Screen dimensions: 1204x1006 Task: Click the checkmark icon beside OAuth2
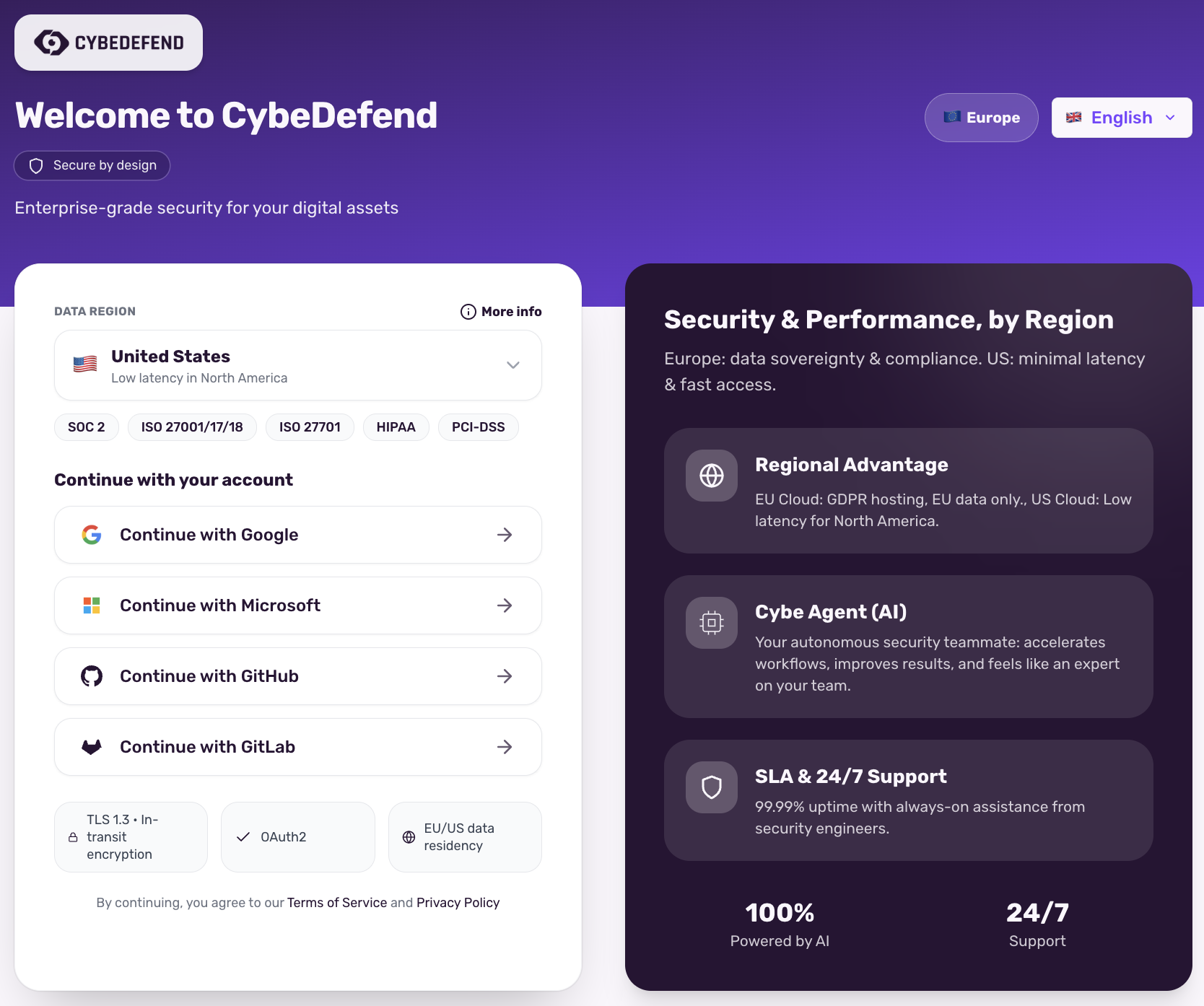(x=243, y=837)
